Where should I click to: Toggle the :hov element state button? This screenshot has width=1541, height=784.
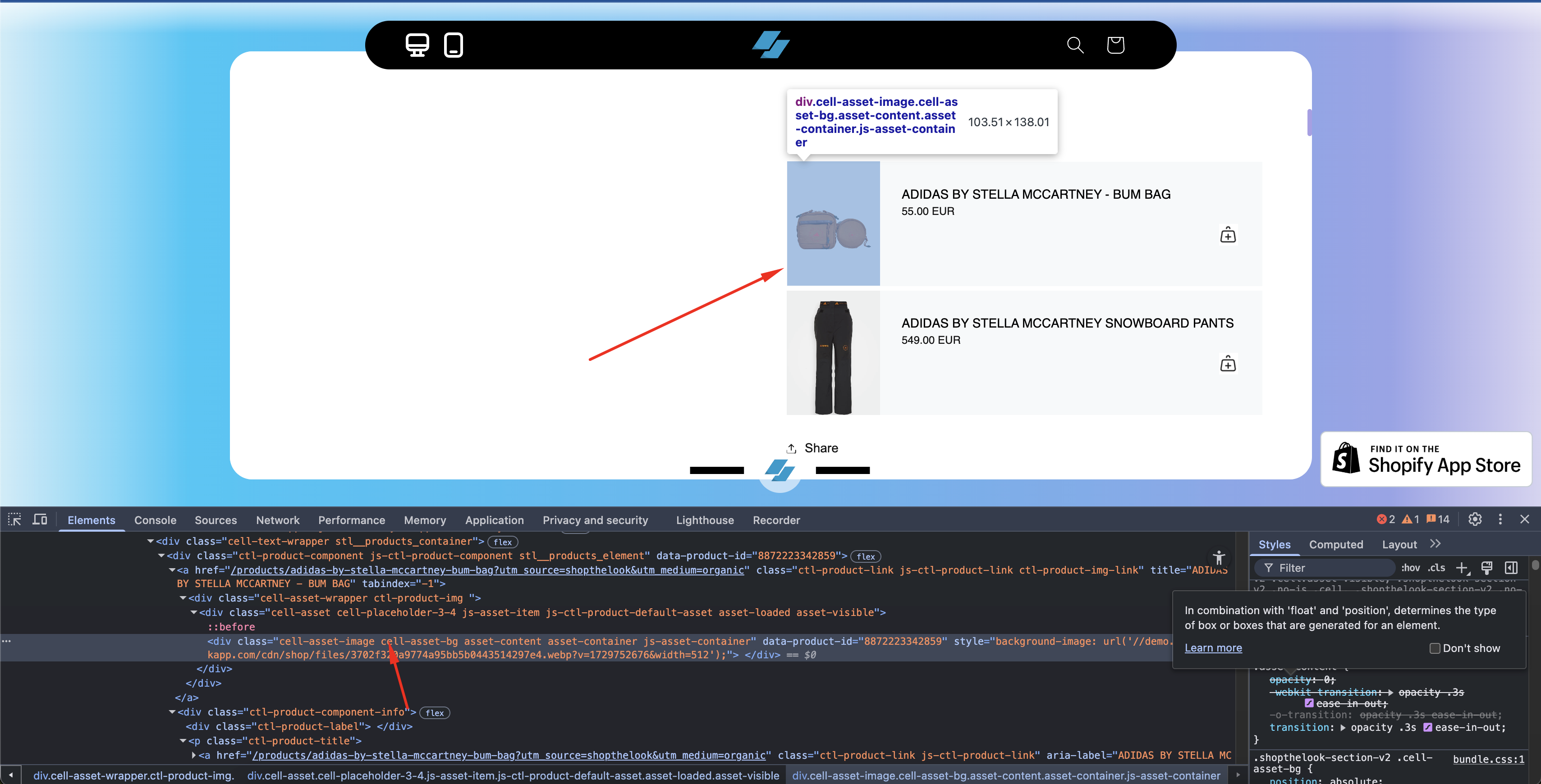(1410, 568)
